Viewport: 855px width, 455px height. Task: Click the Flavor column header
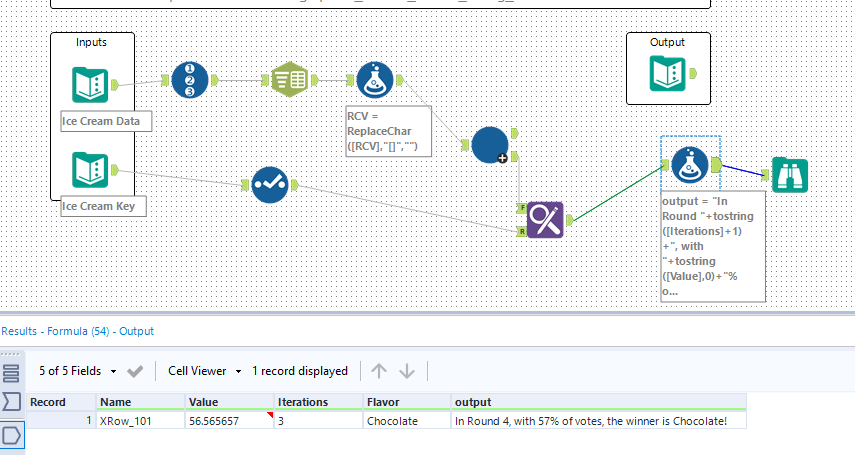407,402
